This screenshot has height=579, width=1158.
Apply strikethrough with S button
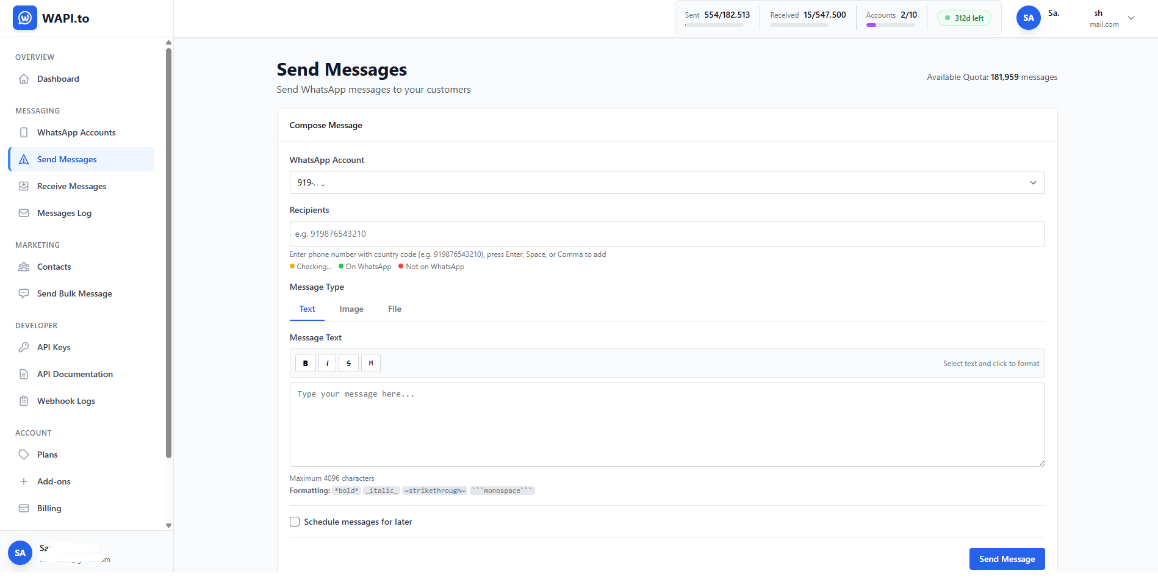(349, 363)
